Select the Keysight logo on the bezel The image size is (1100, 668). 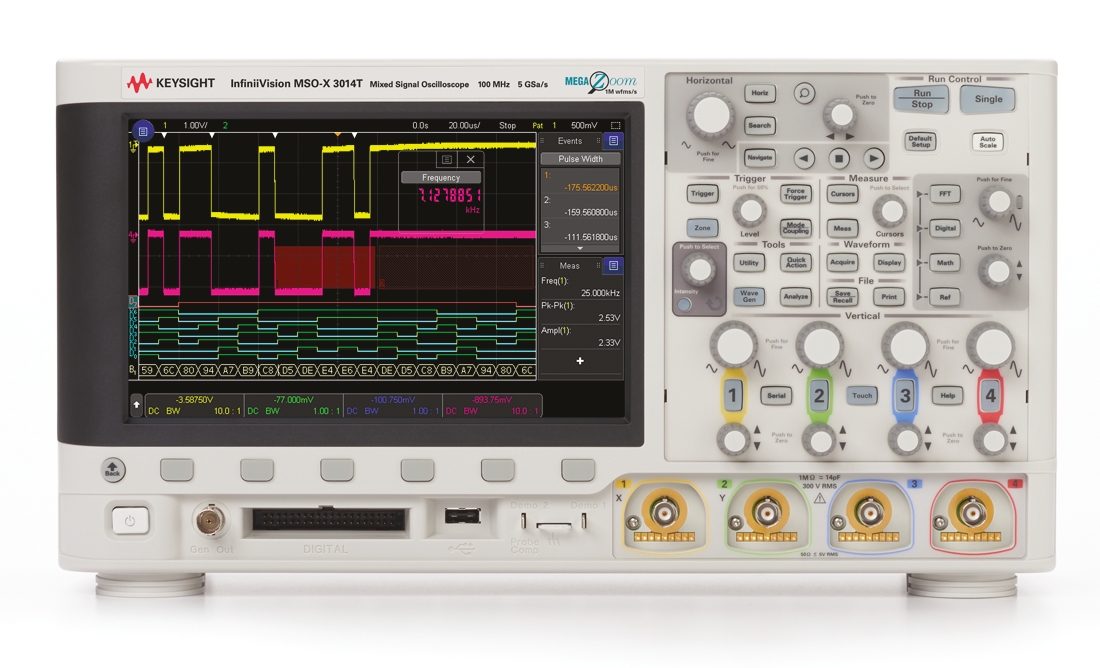(x=170, y=83)
